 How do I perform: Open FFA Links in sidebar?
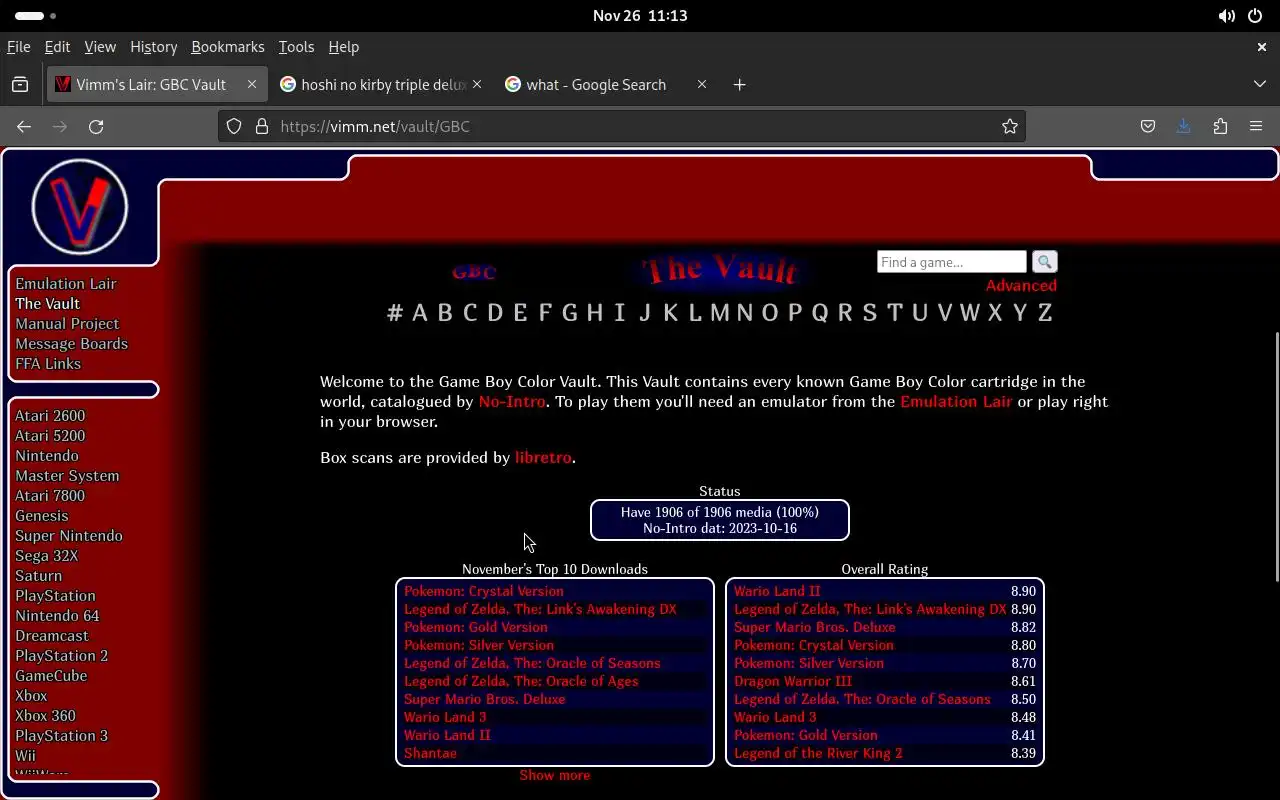(x=48, y=364)
